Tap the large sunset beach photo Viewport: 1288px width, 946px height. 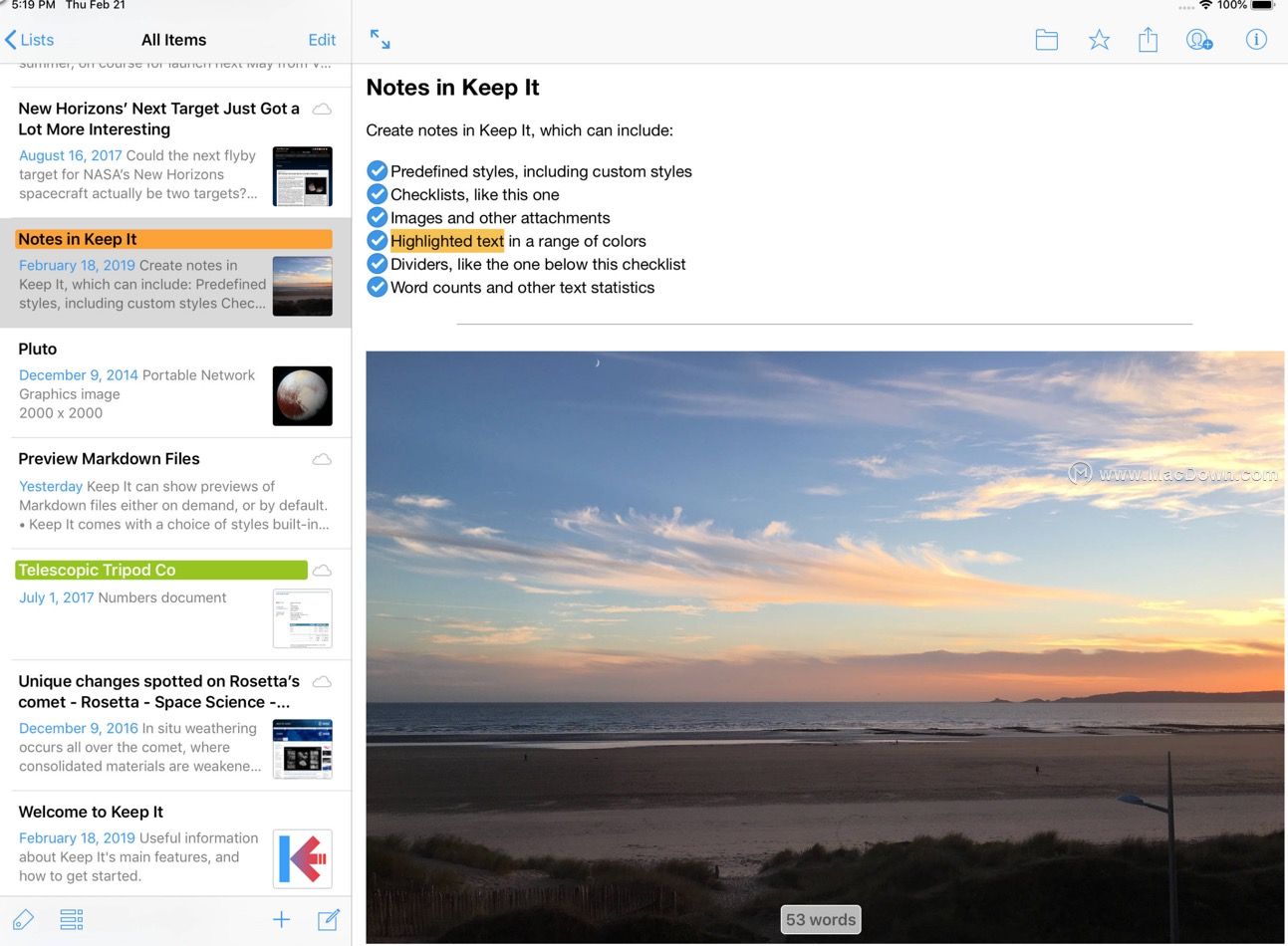[825, 647]
